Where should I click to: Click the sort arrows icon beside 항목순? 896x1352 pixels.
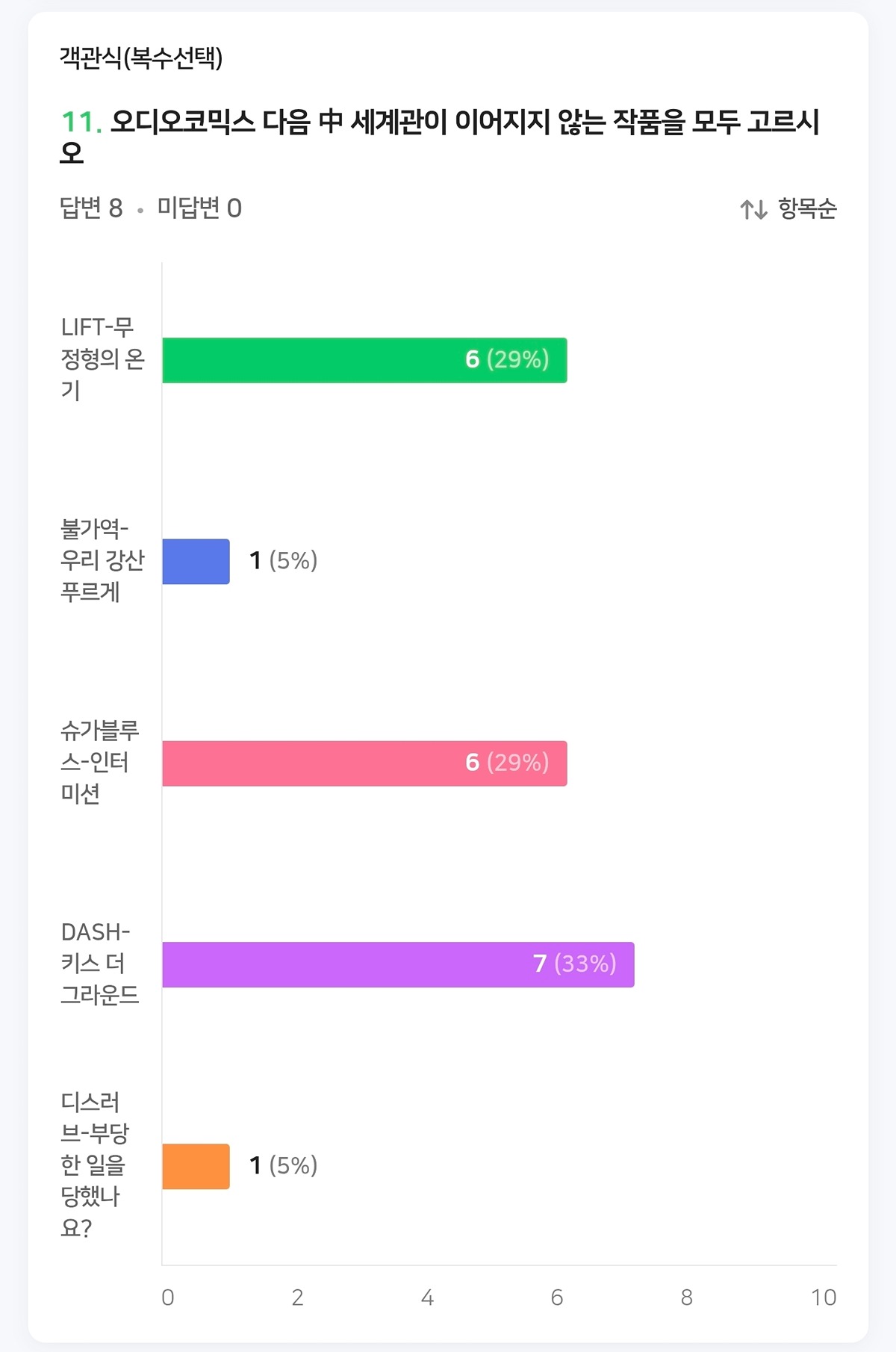[753, 210]
